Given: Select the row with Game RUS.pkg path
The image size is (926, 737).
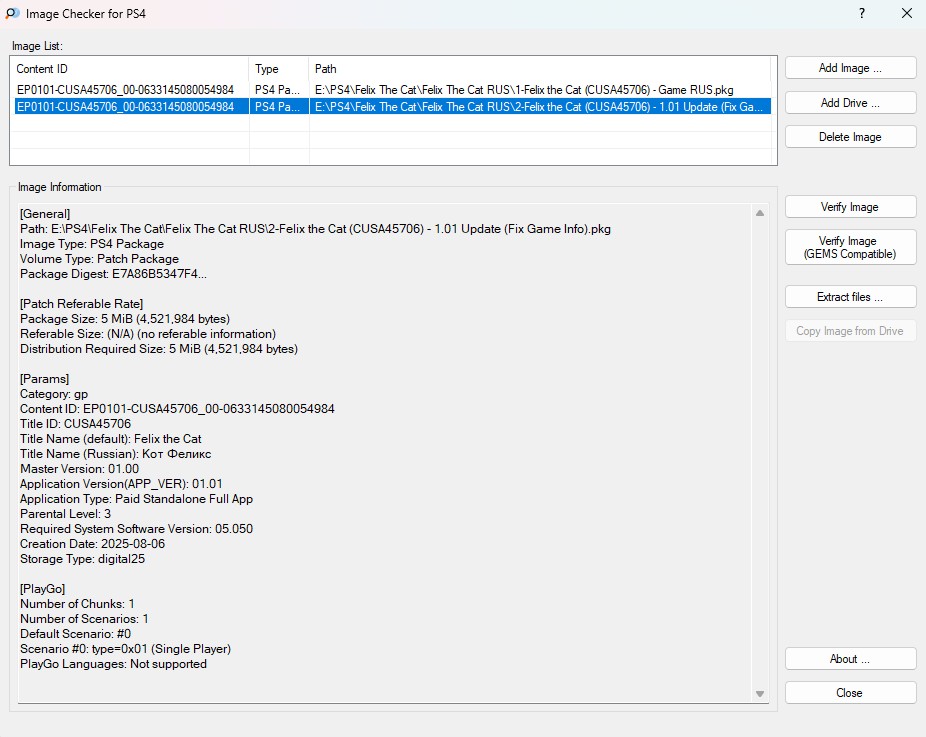Looking at the screenshot, I should 392,90.
